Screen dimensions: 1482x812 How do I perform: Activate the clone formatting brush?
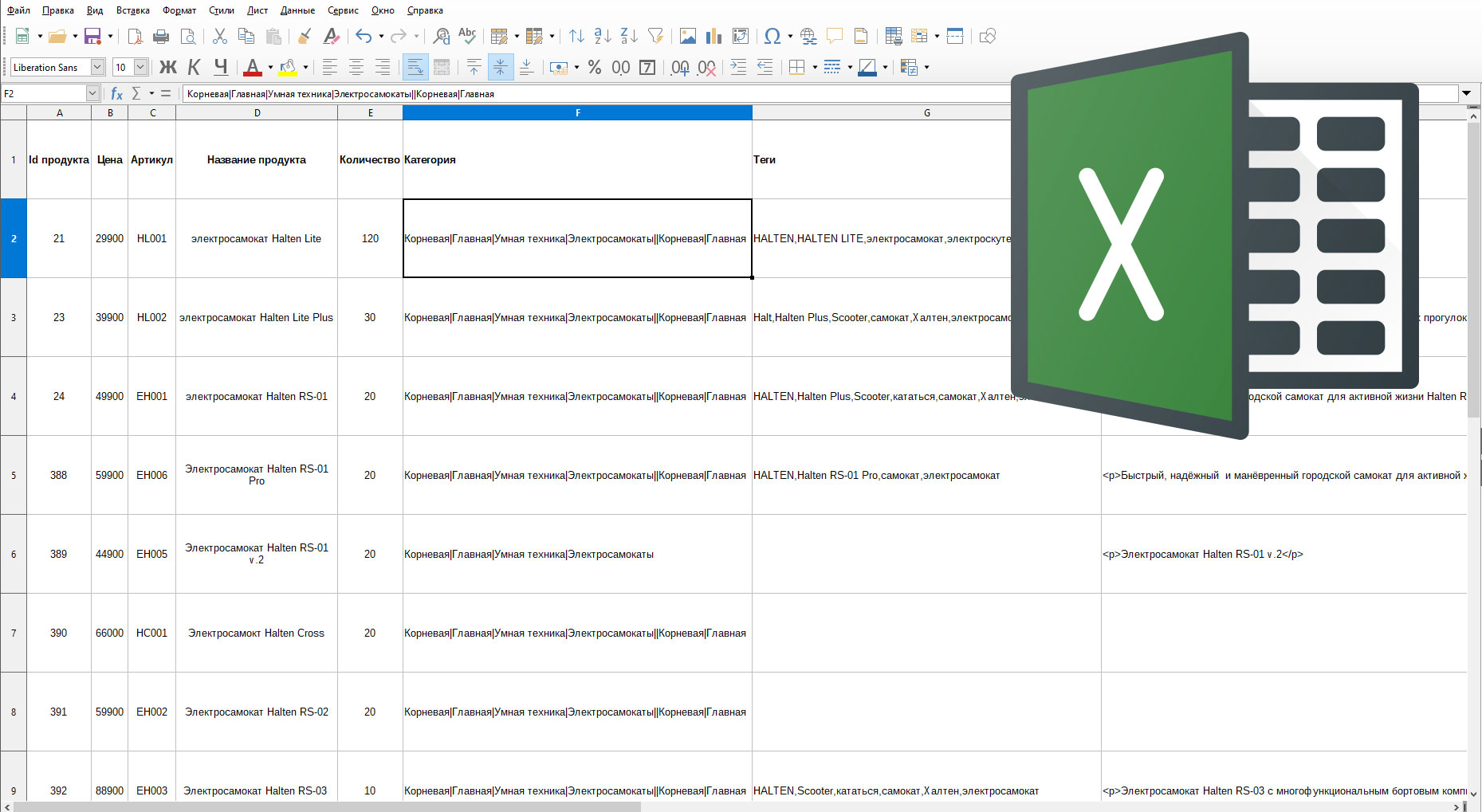[x=305, y=36]
